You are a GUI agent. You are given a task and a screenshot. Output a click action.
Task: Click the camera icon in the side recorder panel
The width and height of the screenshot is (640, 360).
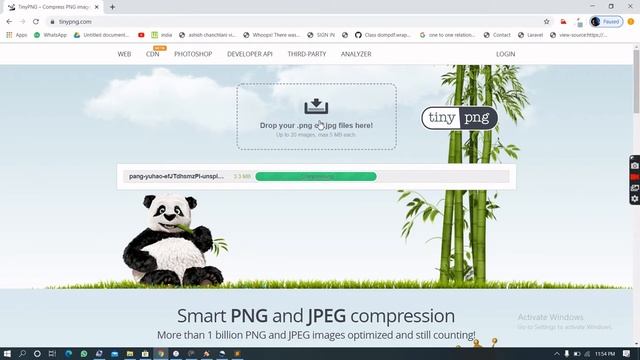tap(635, 166)
